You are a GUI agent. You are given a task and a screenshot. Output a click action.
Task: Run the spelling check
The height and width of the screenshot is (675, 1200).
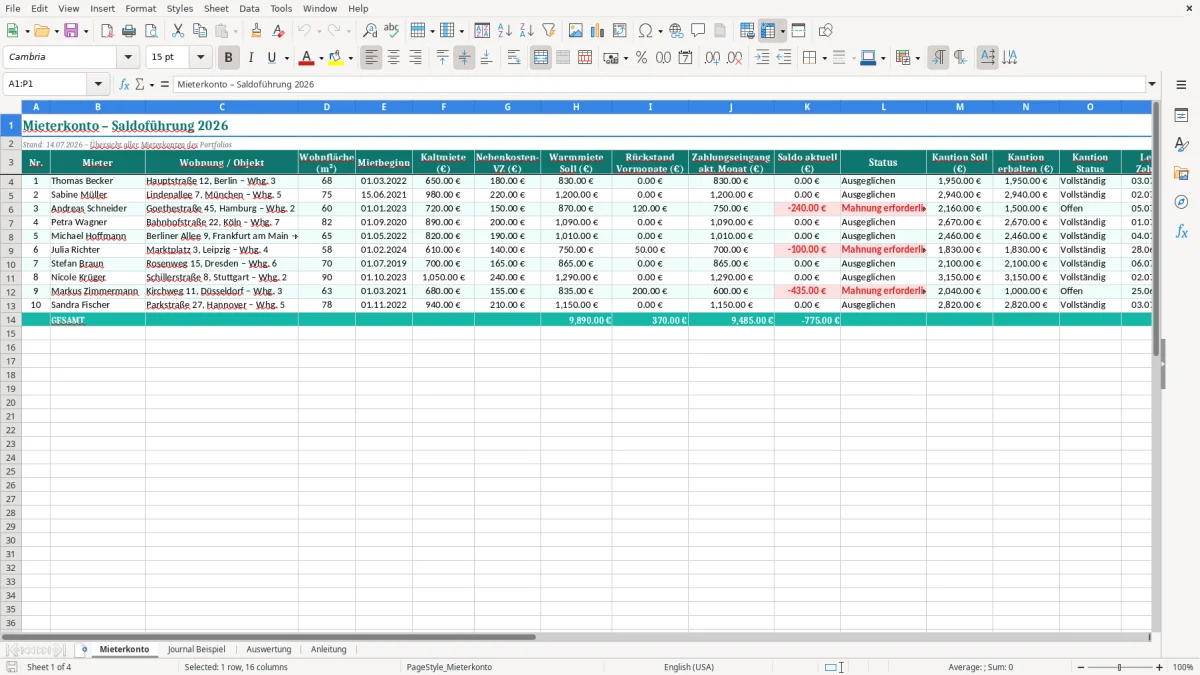pyautogui.click(x=391, y=31)
